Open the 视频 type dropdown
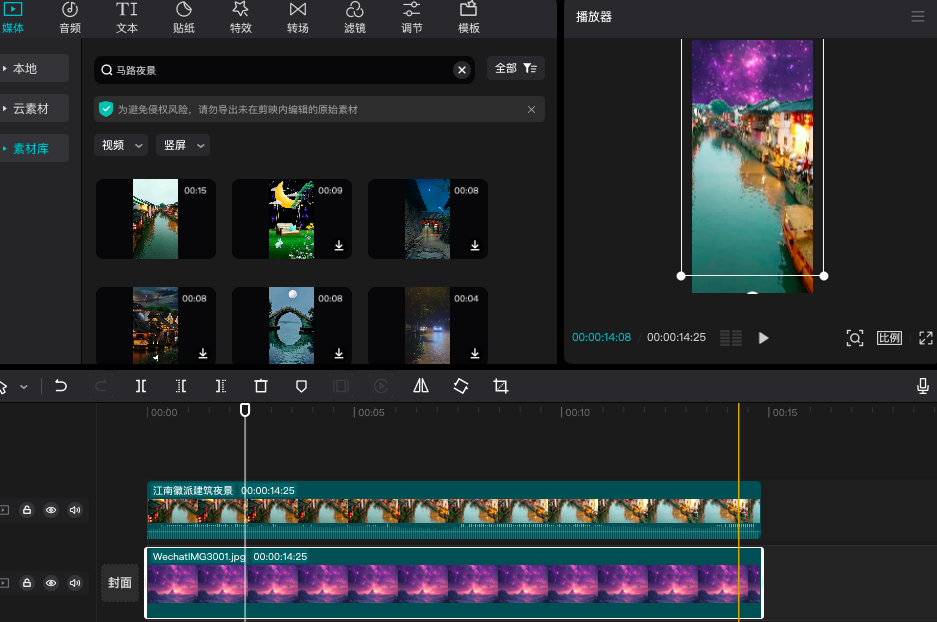The image size is (937, 622). (121, 145)
